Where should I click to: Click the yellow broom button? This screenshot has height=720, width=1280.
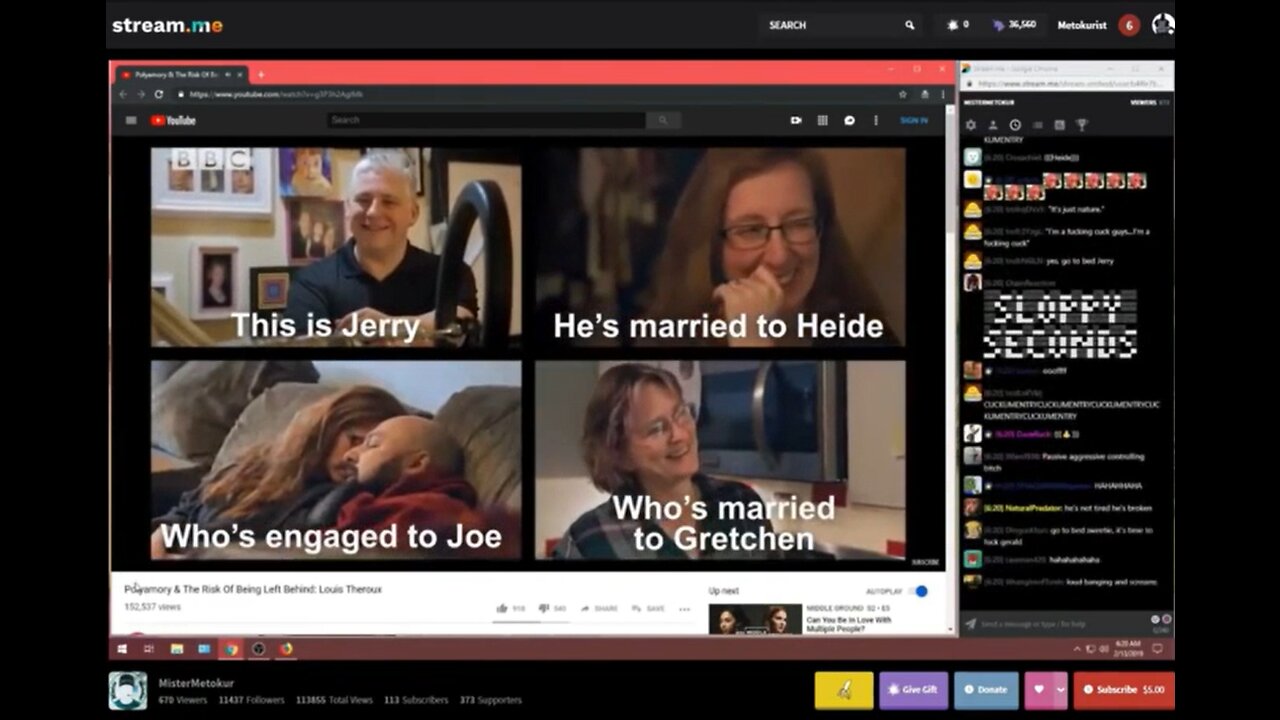pyautogui.click(x=844, y=690)
